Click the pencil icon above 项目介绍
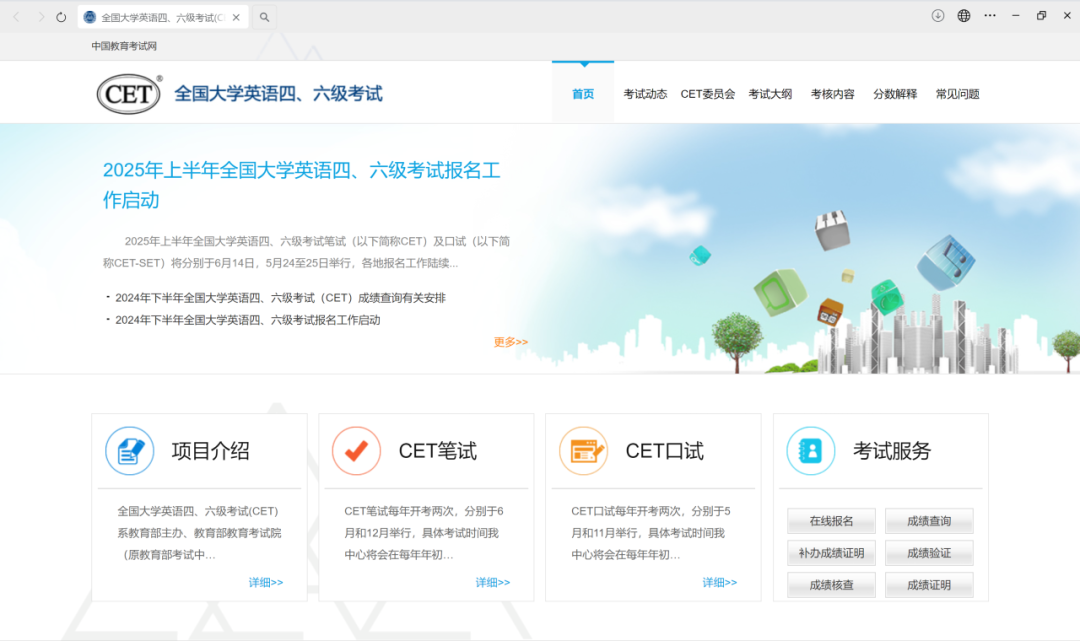 tap(129, 450)
